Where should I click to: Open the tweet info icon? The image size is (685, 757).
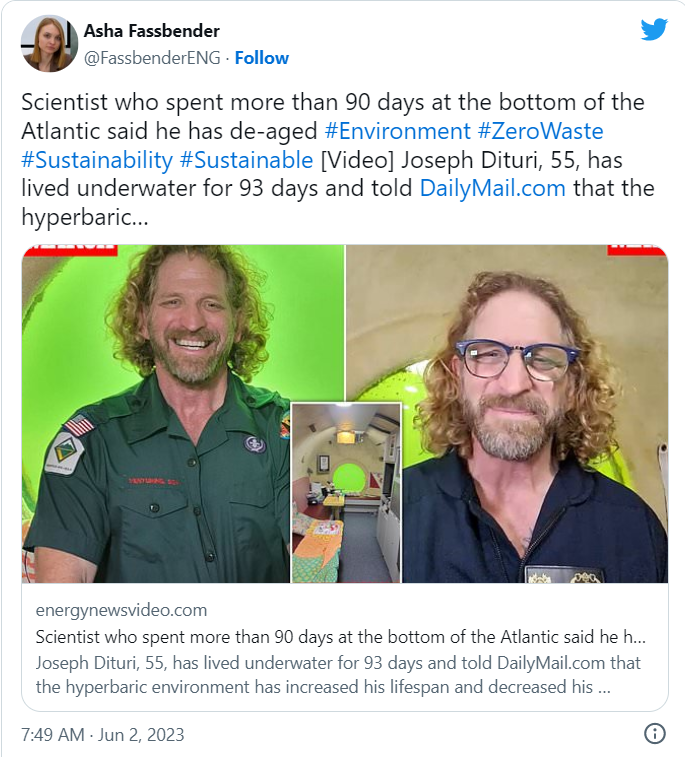click(x=655, y=733)
